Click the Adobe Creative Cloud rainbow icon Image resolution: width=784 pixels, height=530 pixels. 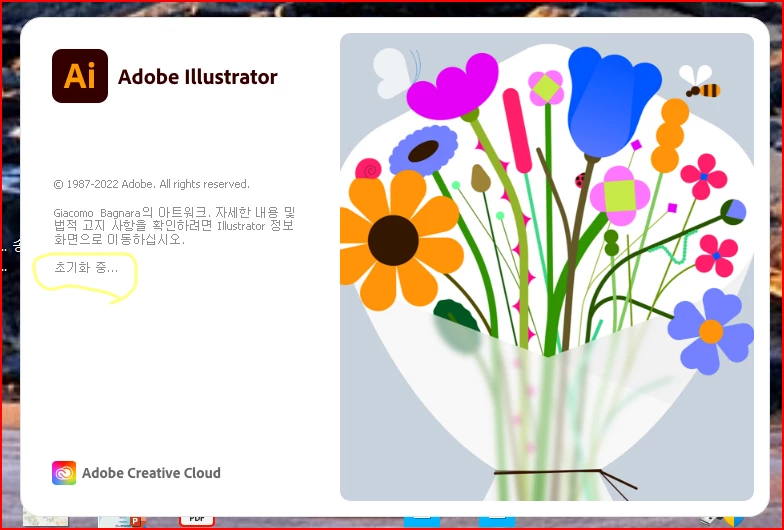[64, 473]
